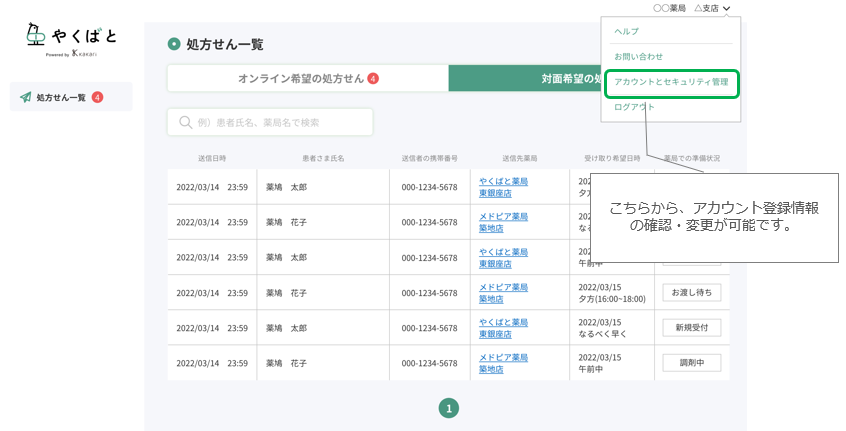Viewport: 846px width, 431px height.
Task: Open やくばと薬局 東銀座店 link in third row
Action: [503, 258]
